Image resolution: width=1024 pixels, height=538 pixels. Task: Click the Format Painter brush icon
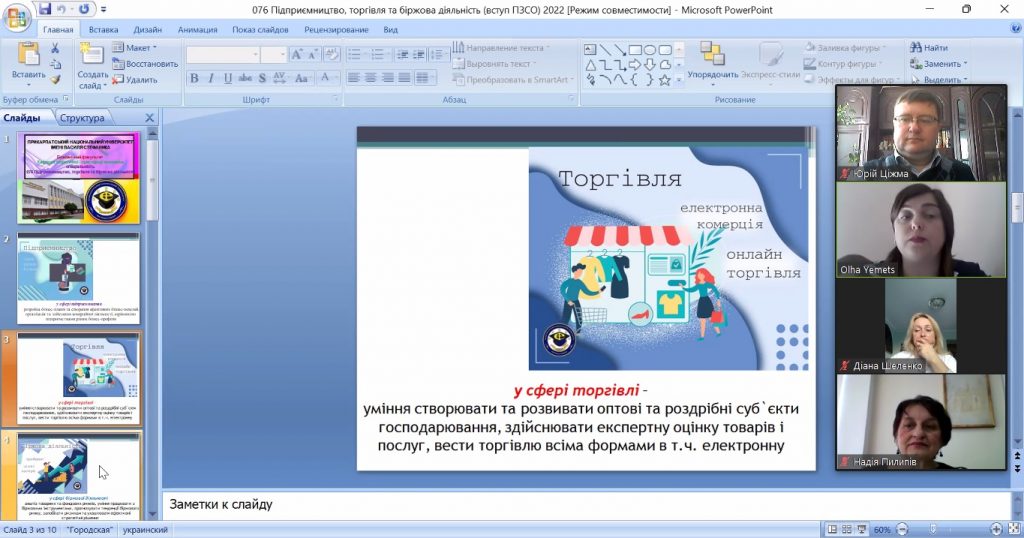(x=55, y=80)
